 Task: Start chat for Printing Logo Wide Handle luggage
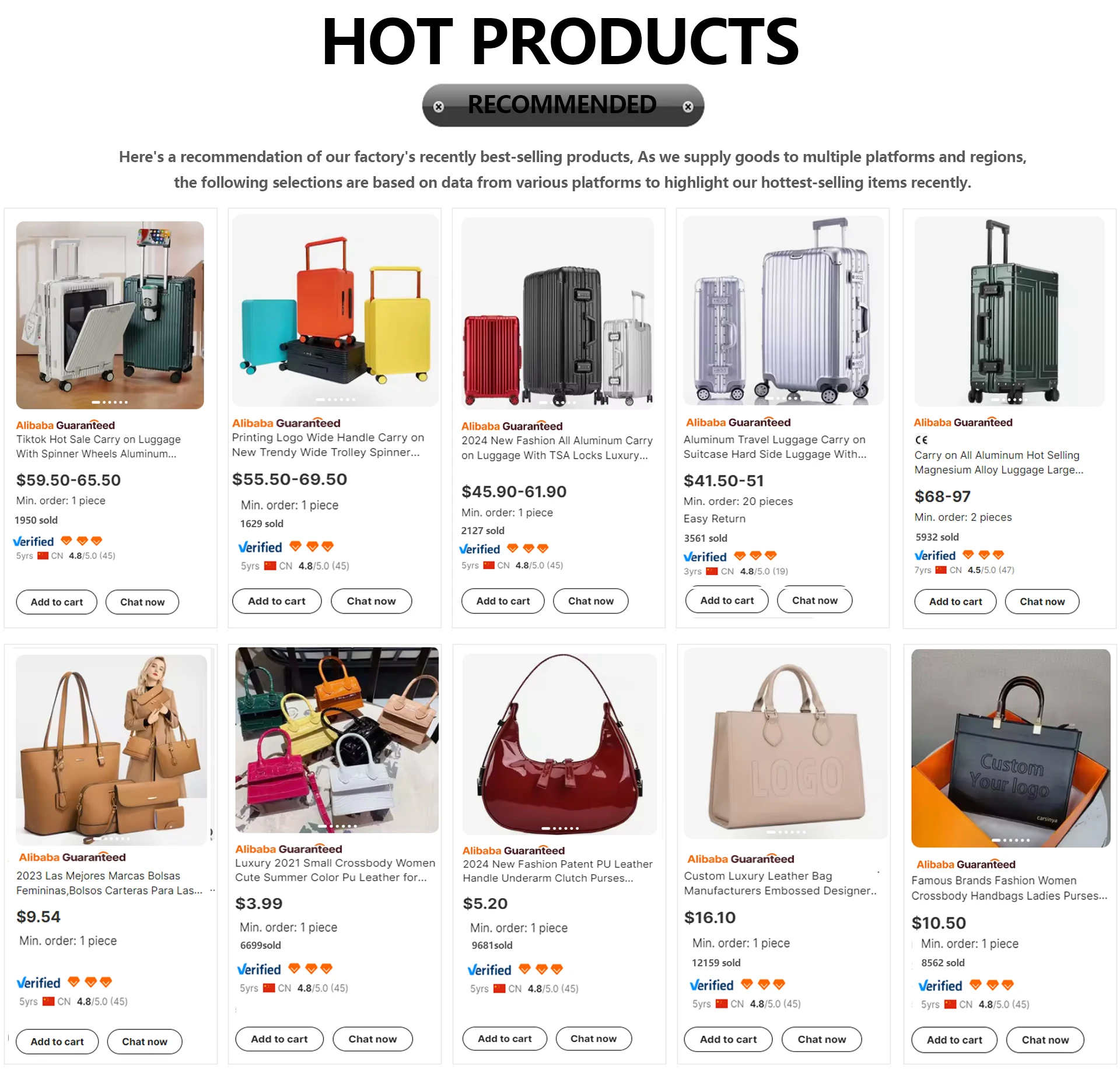(371, 601)
